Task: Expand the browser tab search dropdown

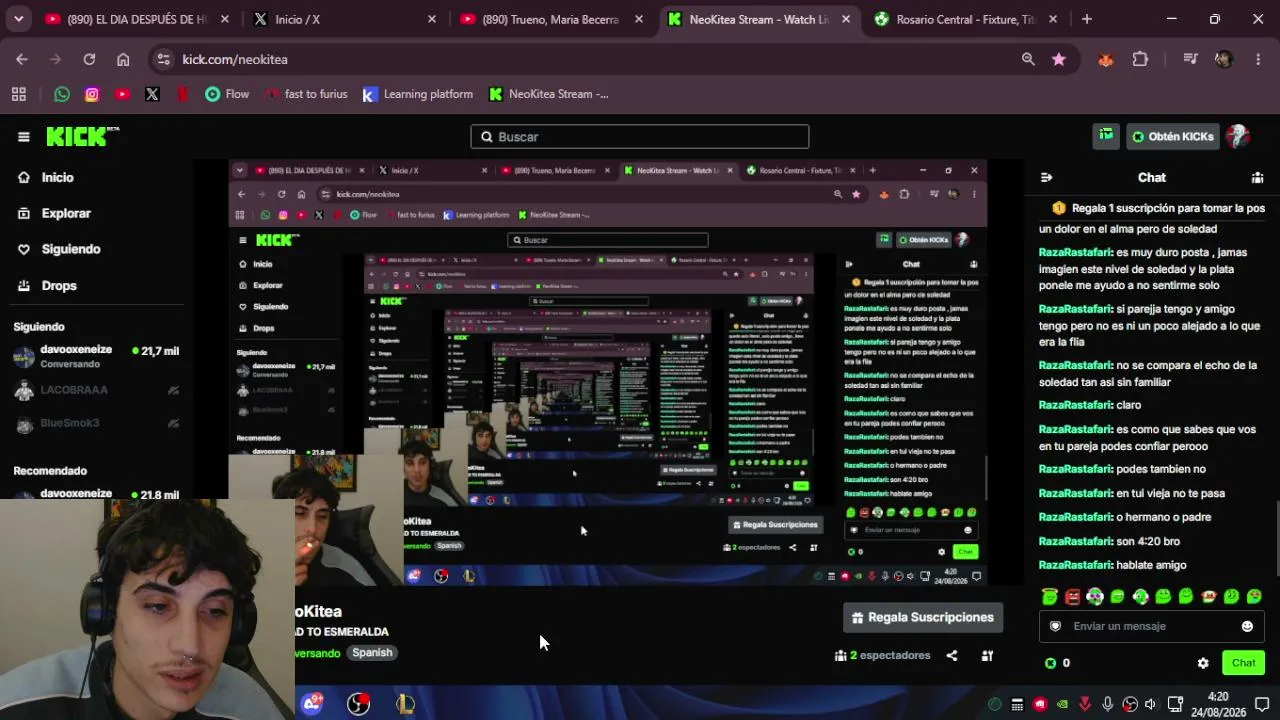Action: pyautogui.click(x=19, y=19)
